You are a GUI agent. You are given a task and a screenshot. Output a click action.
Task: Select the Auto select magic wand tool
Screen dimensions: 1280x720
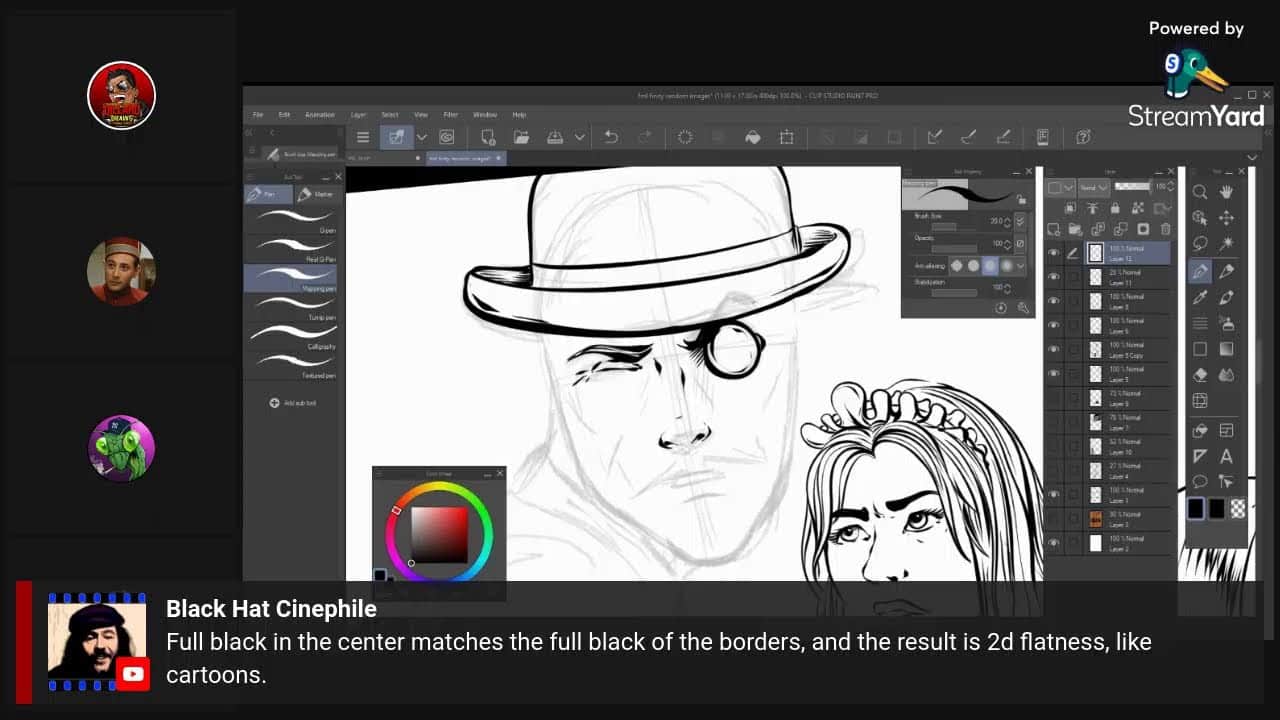(1226, 244)
